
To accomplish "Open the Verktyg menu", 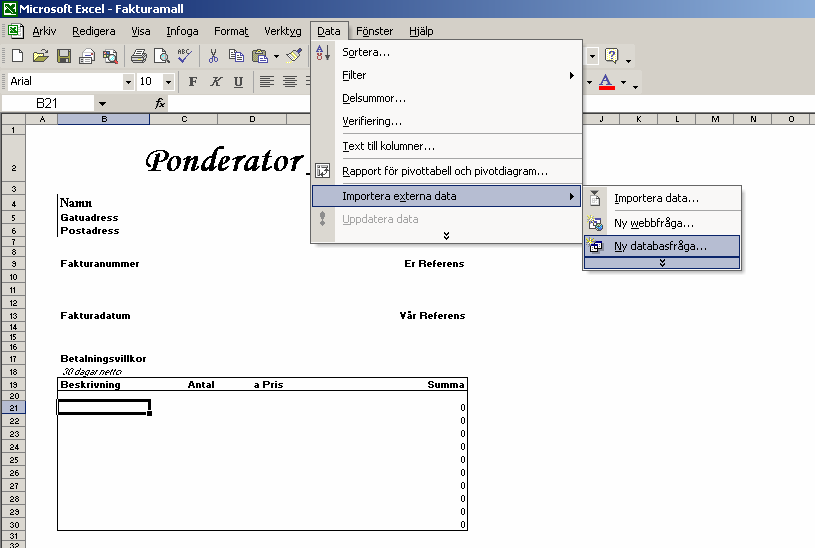I will [x=283, y=31].
